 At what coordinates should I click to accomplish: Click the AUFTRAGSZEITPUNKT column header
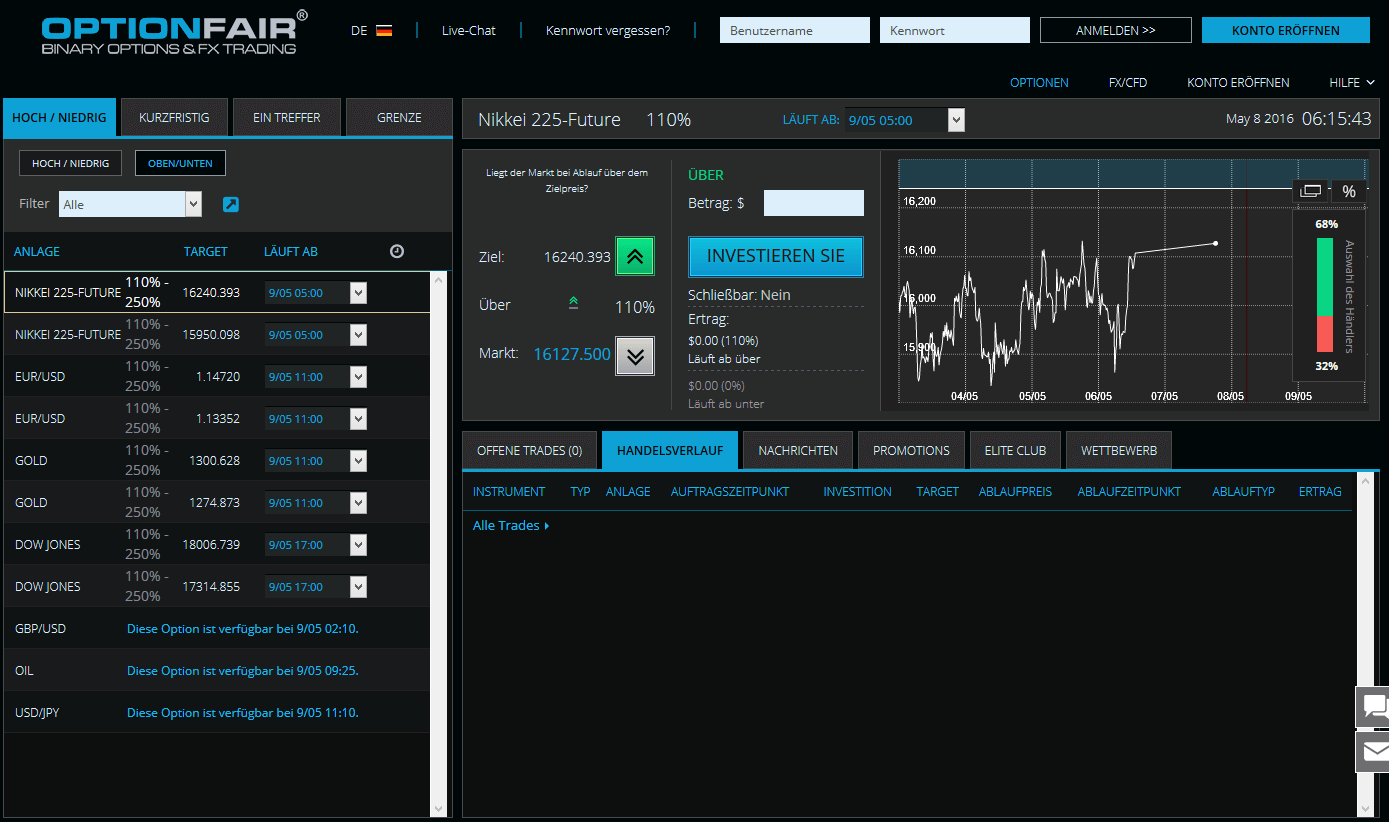coord(730,492)
